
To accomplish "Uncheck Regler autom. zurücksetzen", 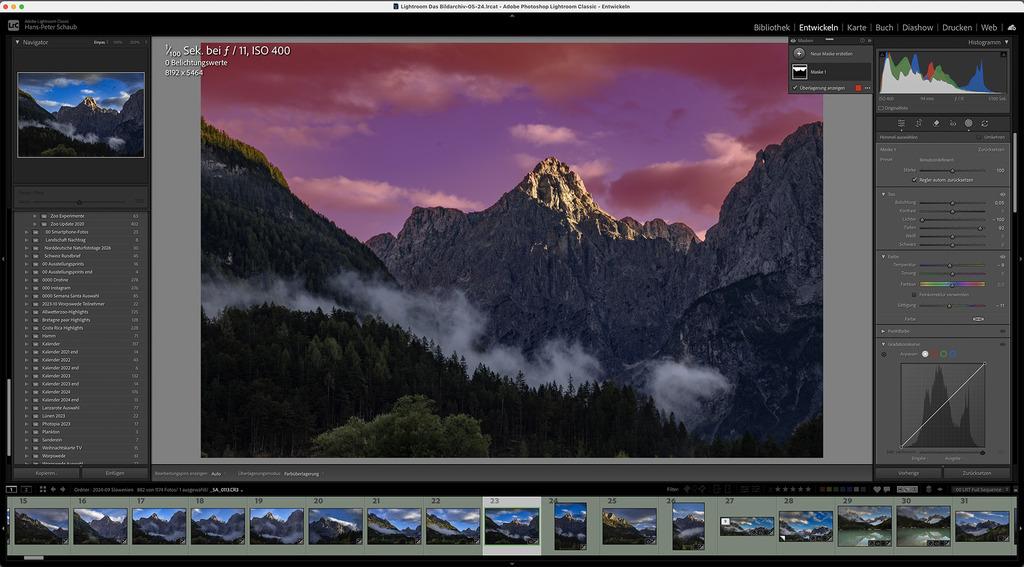I will (x=914, y=180).
